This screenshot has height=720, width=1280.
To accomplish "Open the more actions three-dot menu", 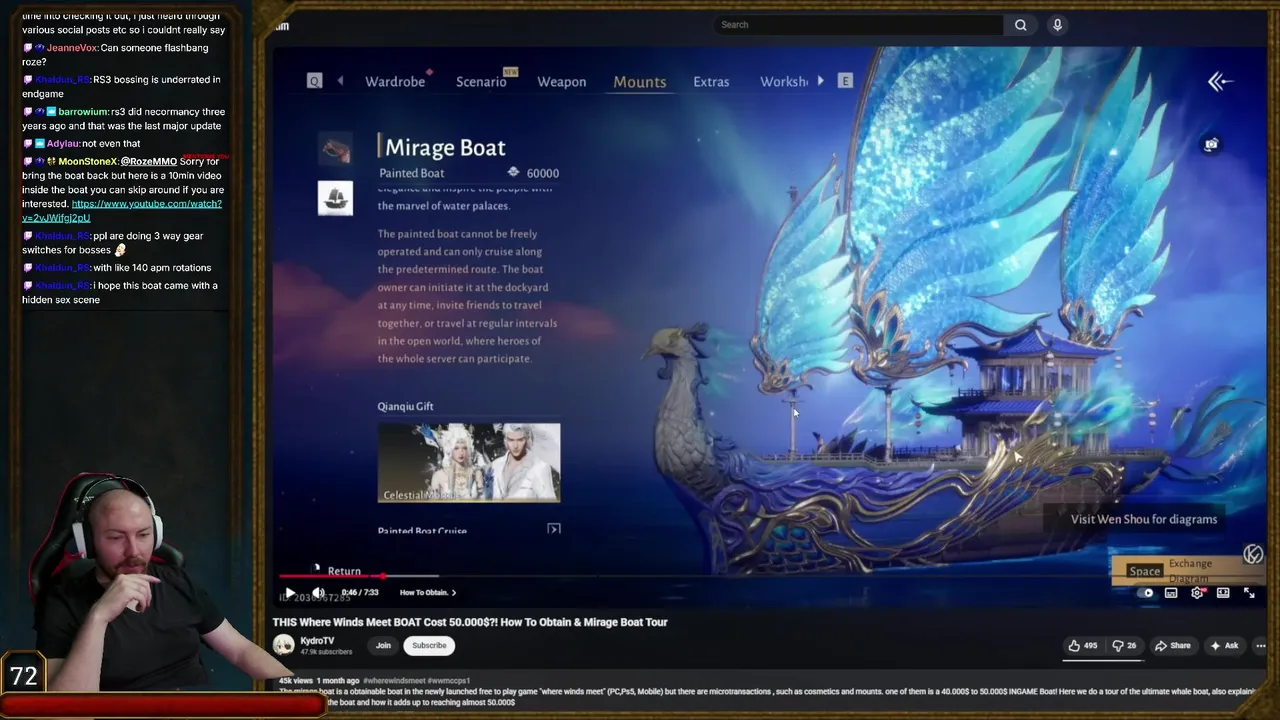I will 1260,646.
